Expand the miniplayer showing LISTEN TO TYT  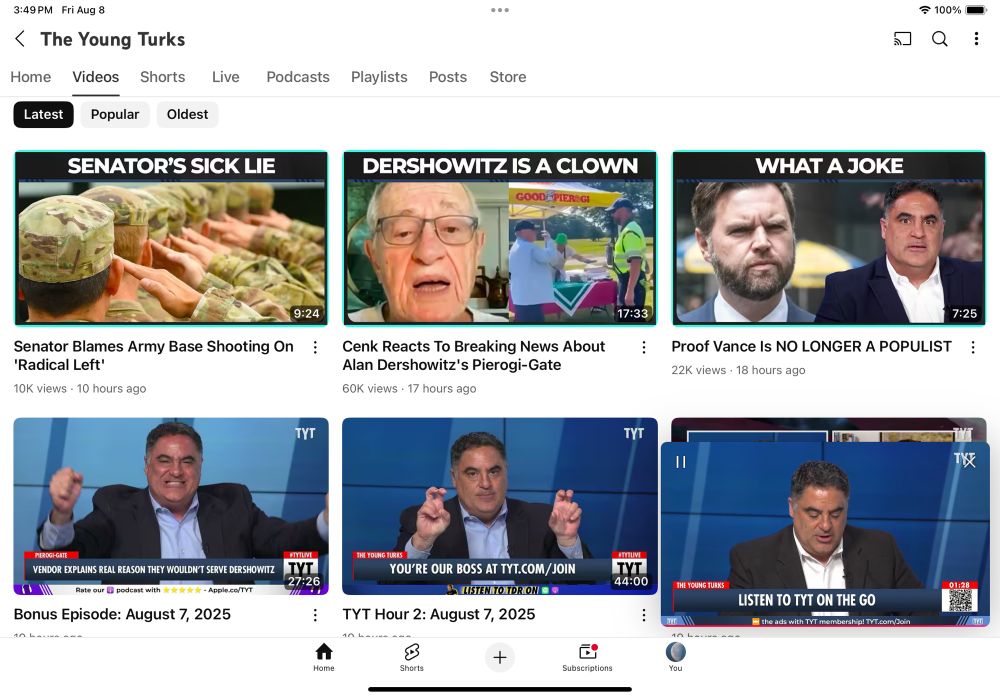[x=825, y=534]
